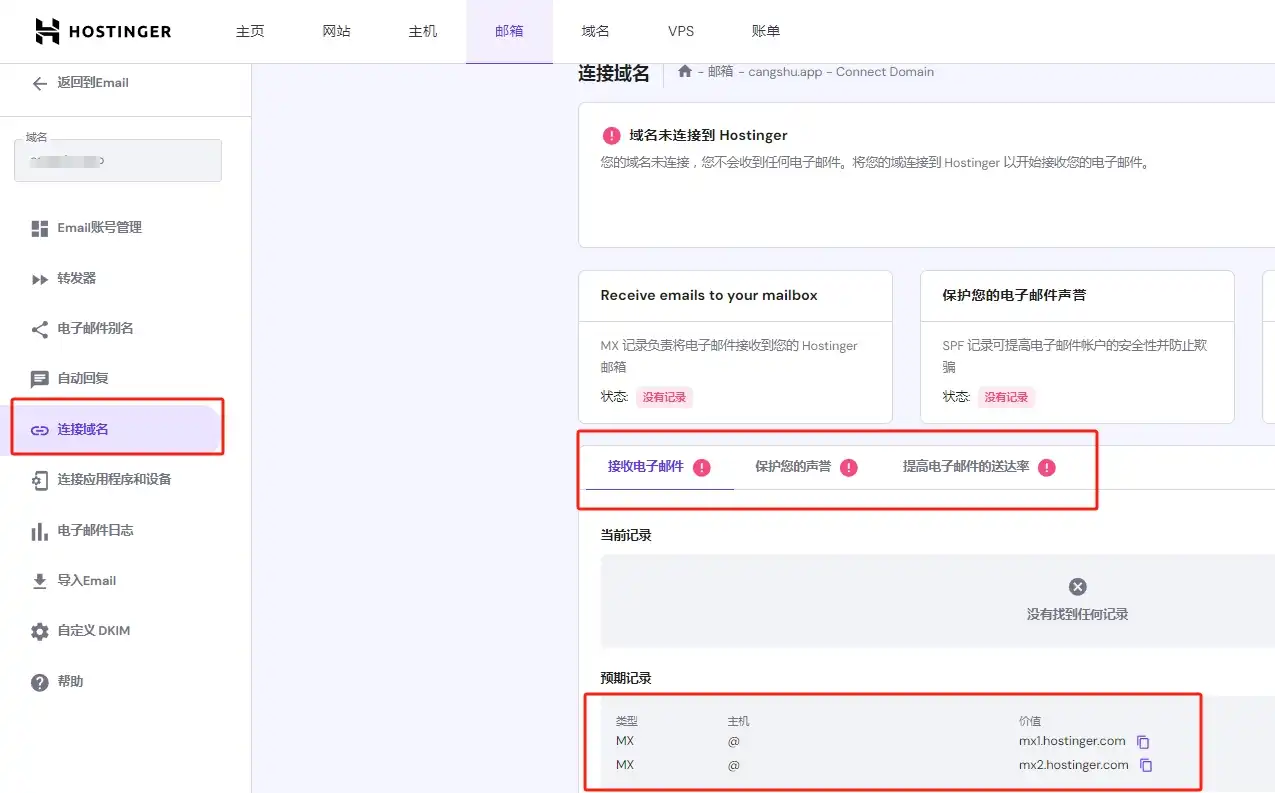
Task: Switch to the 提高电子邮件的送达率 tab
Action: coord(966,466)
